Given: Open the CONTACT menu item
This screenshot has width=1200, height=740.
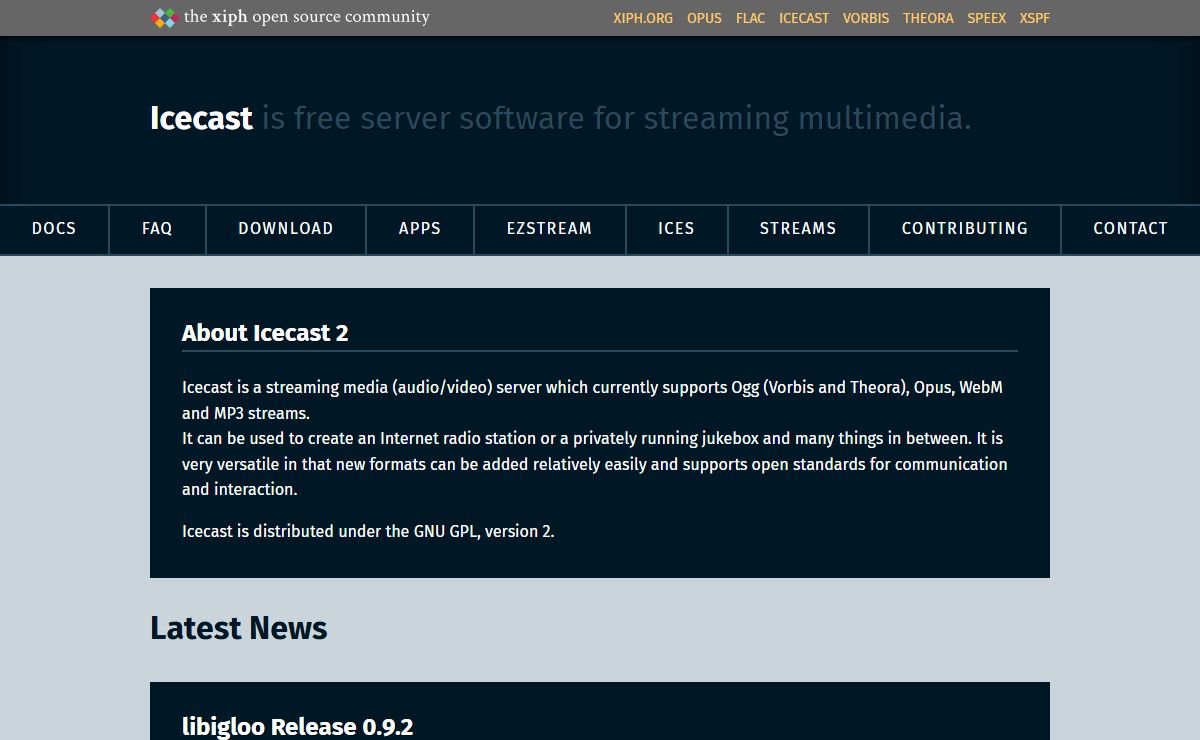Looking at the screenshot, I should [1131, 229].
